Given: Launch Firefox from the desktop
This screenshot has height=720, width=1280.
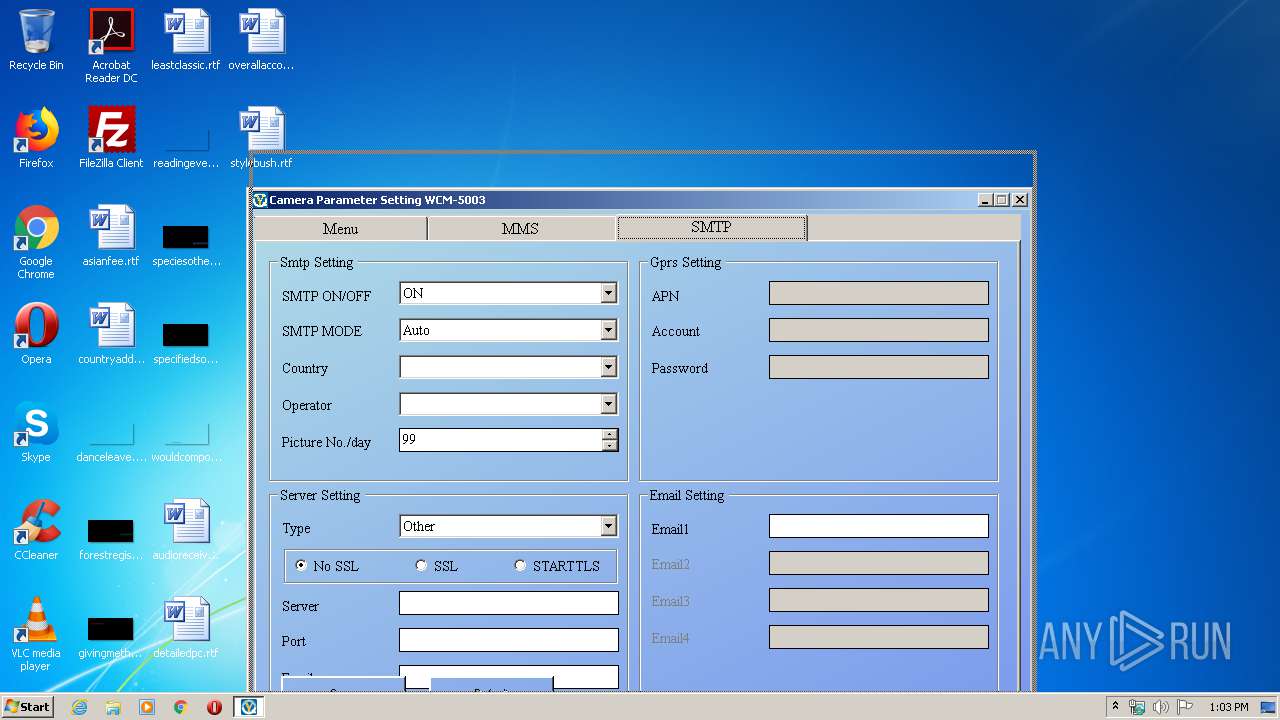Looking at the screenshot, I should pyautogui.click(x=36, y=138).
